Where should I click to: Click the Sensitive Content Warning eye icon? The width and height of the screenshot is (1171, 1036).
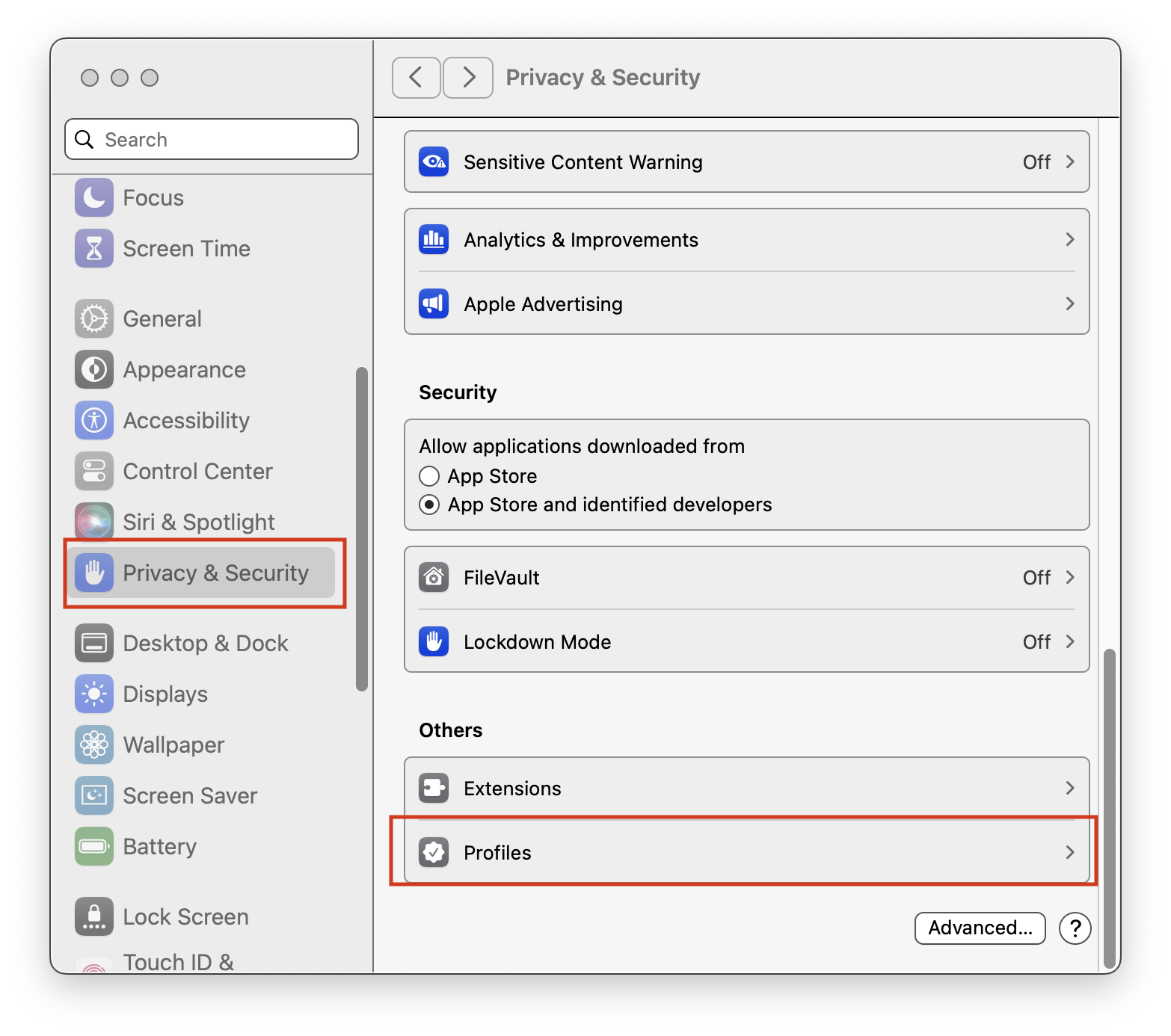coord(434,162)
